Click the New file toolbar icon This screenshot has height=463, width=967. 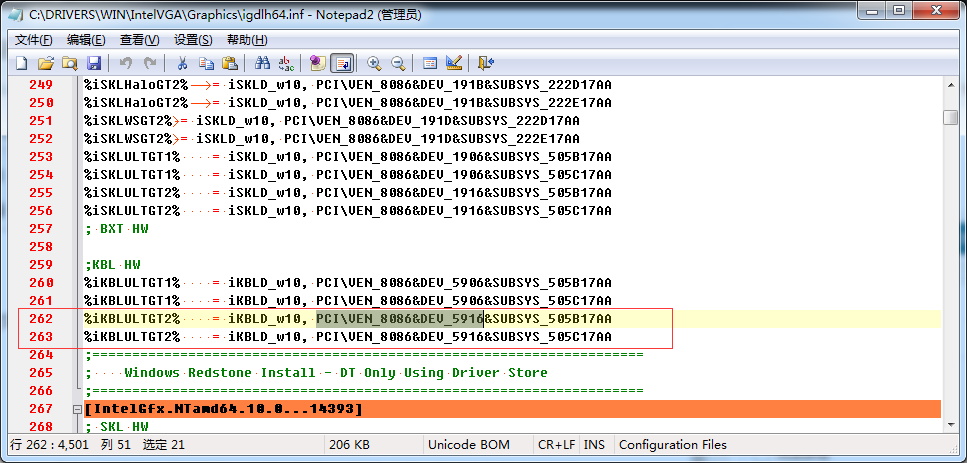[21, 63]
